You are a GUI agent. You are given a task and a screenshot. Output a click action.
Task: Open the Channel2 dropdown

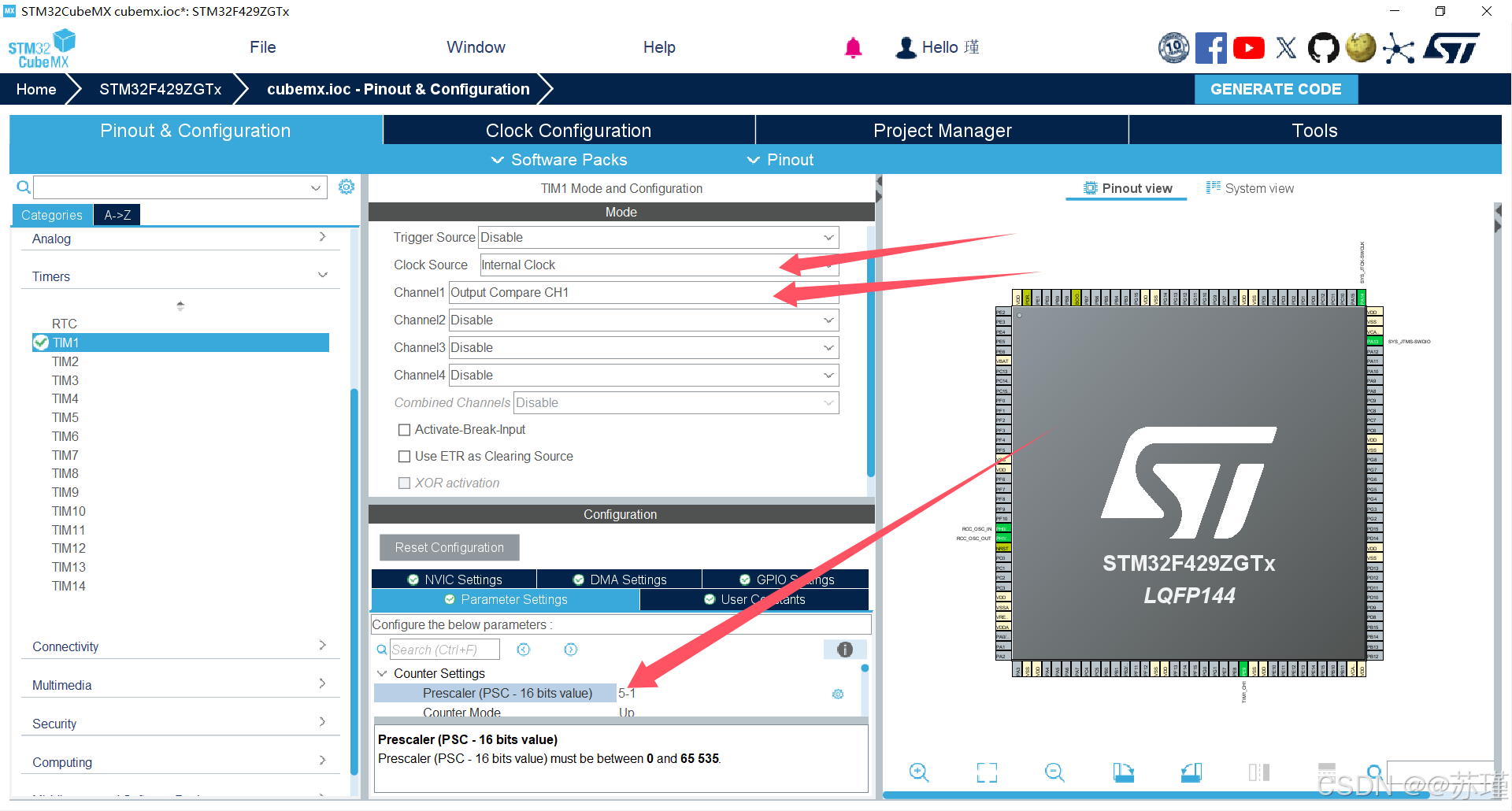(643, 320)
